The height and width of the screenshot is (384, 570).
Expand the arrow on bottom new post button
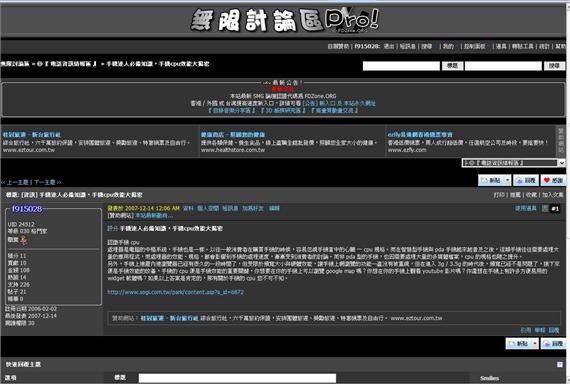pos(535,343)
